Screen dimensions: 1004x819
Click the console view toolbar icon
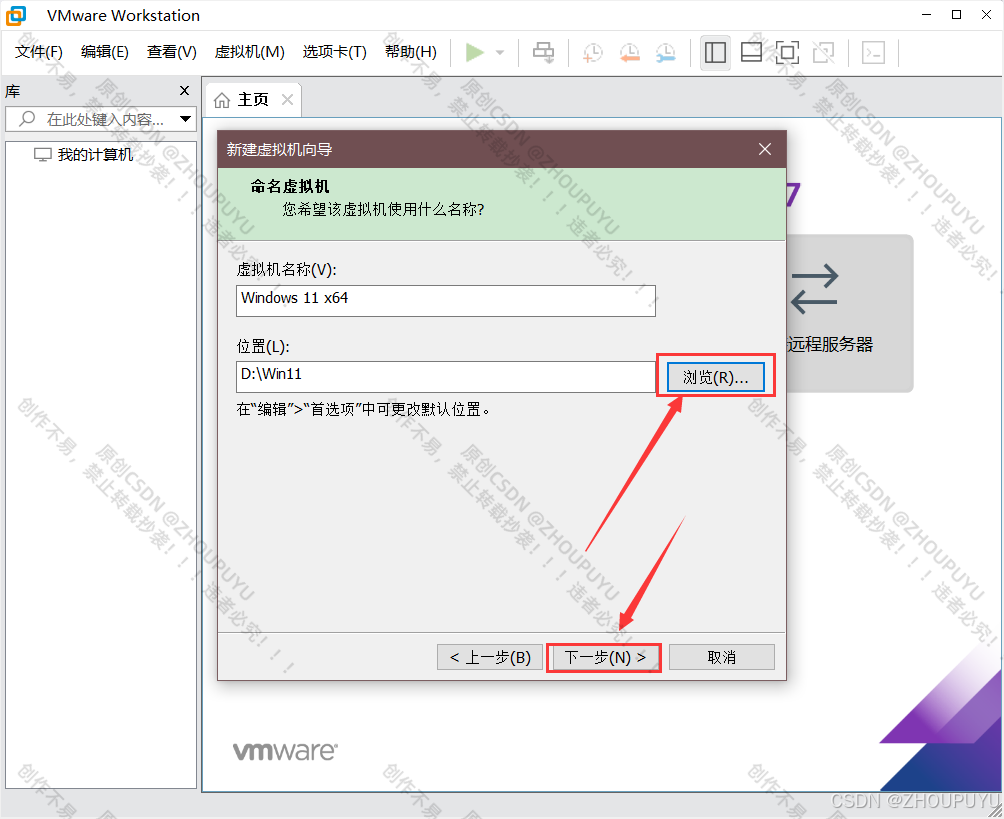(x=873, y=53)
